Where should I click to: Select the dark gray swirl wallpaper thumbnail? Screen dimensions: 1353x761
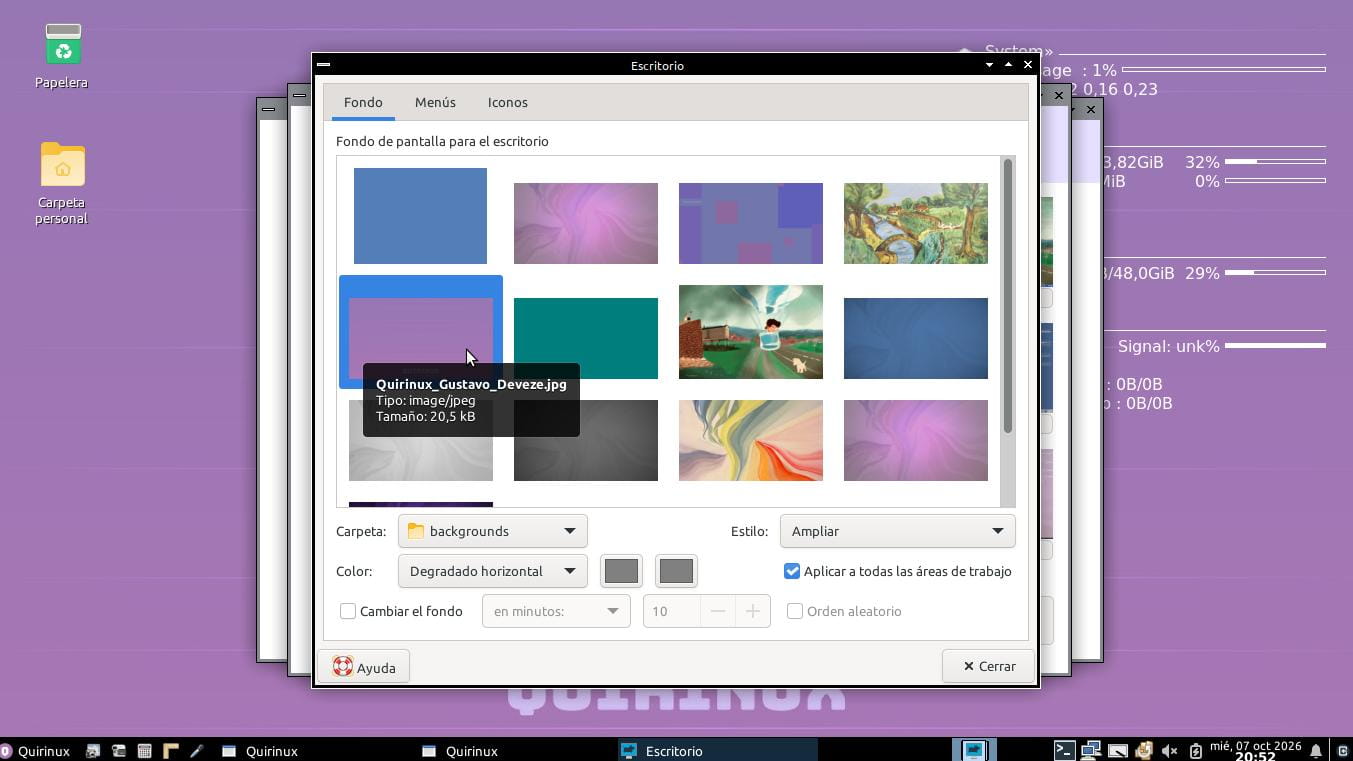coord(586,440)
